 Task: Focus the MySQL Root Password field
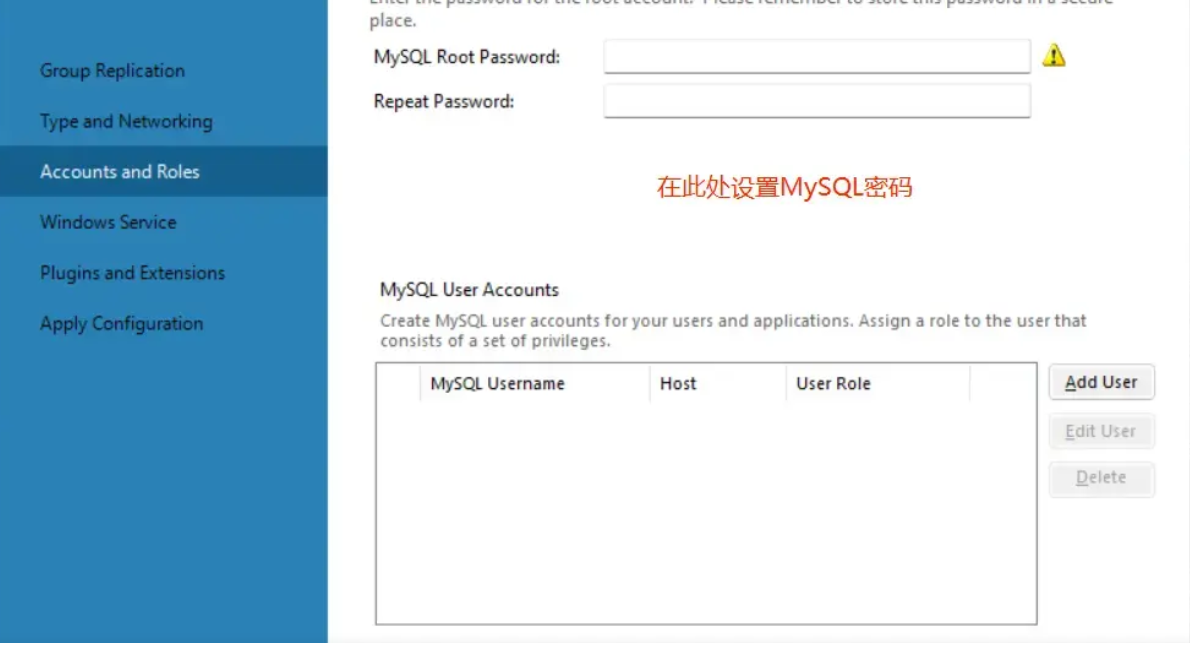coord(817,56)
